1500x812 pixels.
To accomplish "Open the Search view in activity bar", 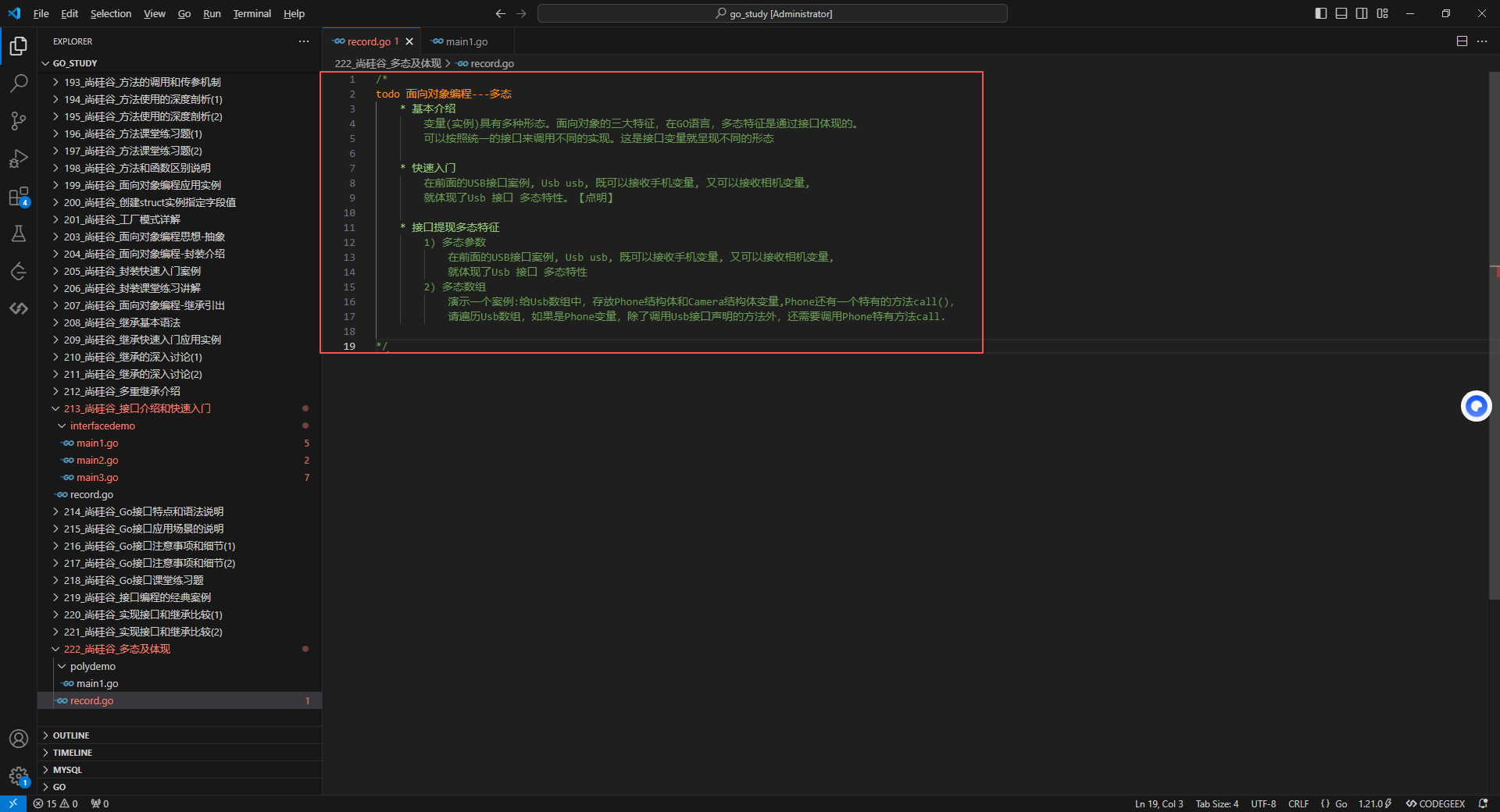I will (19, 83).
